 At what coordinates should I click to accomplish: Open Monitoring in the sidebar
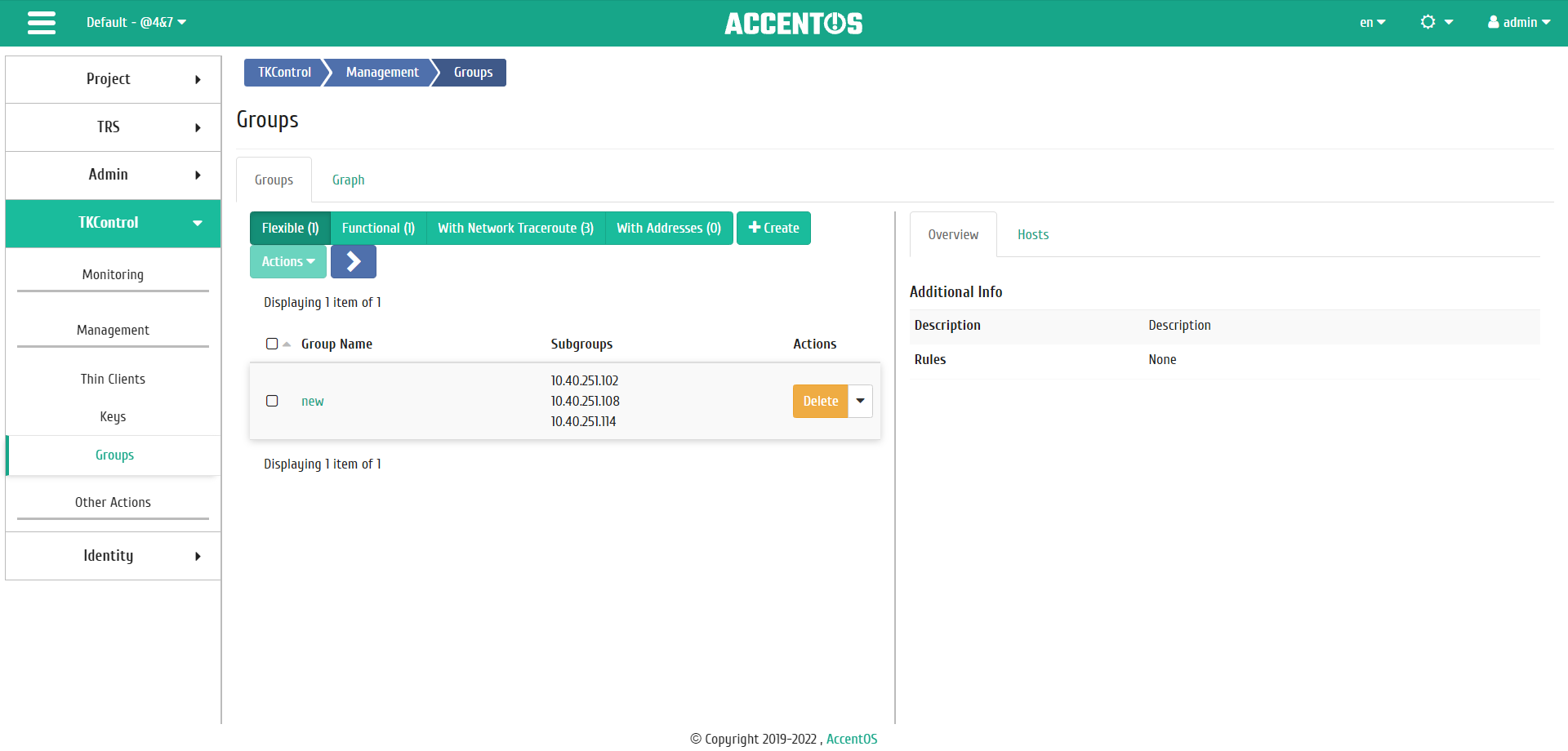point(113,275)
